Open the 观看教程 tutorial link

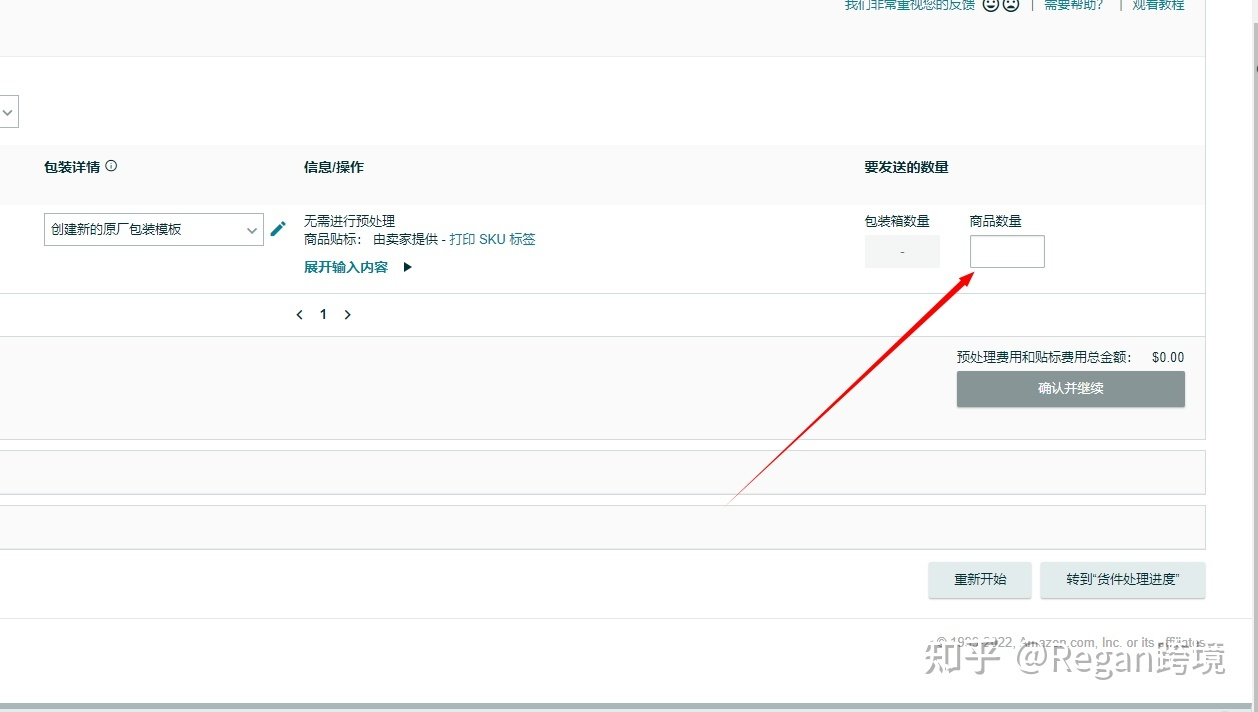[1158, 5]
